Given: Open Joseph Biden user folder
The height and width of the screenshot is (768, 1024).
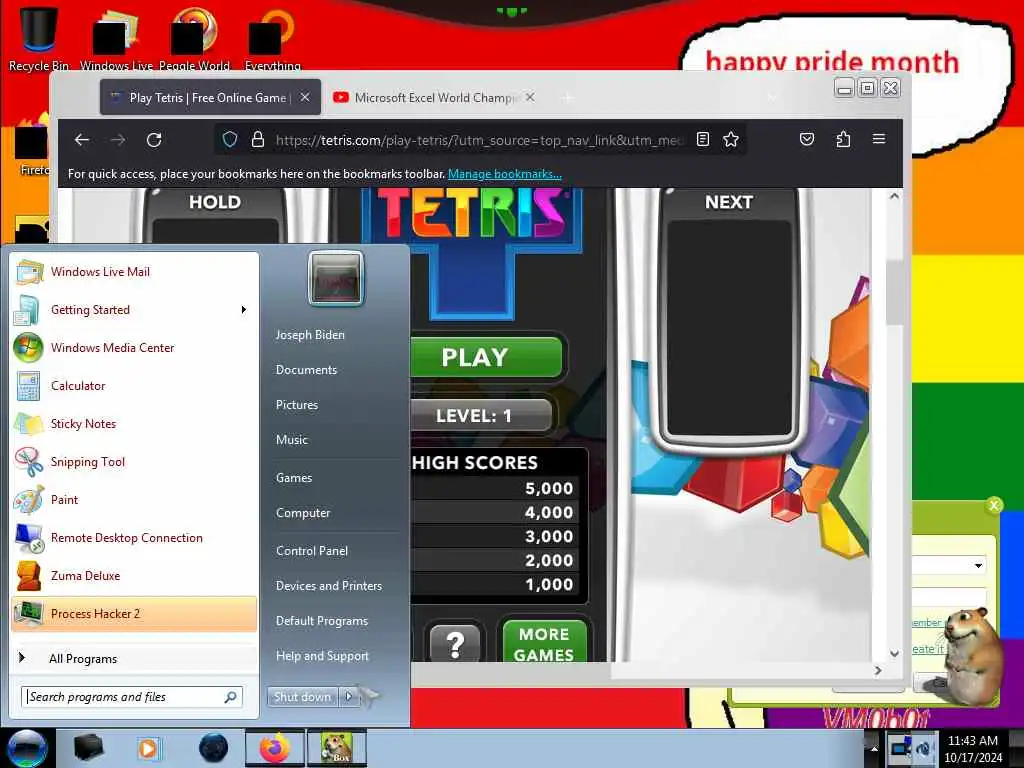Looking at the screenshot, I should tap(310, 334).
